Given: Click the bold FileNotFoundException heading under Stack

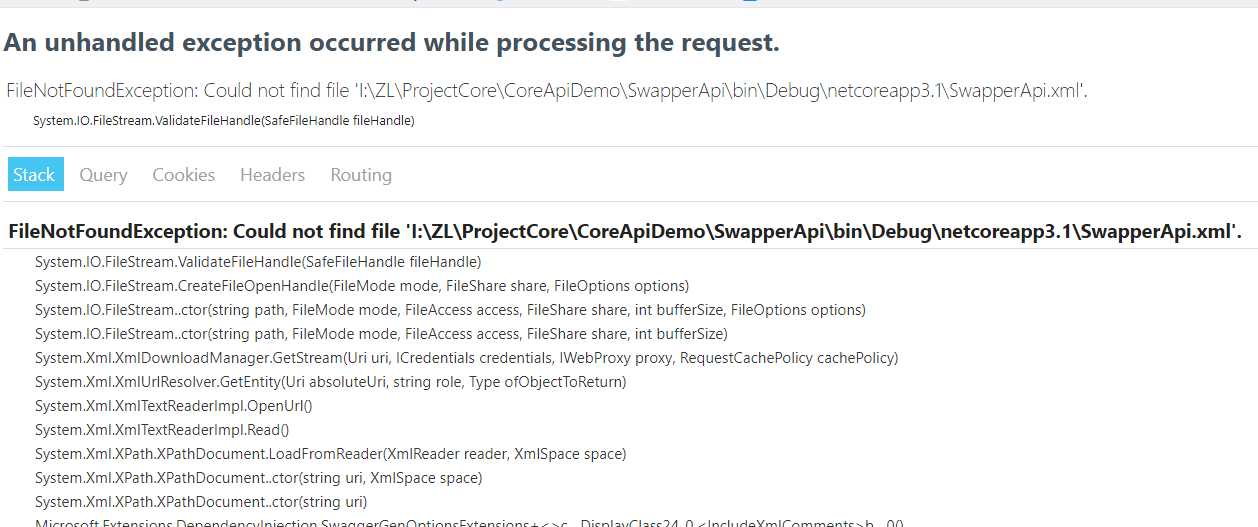Looking at the screenshot, I should pos(625,232).
